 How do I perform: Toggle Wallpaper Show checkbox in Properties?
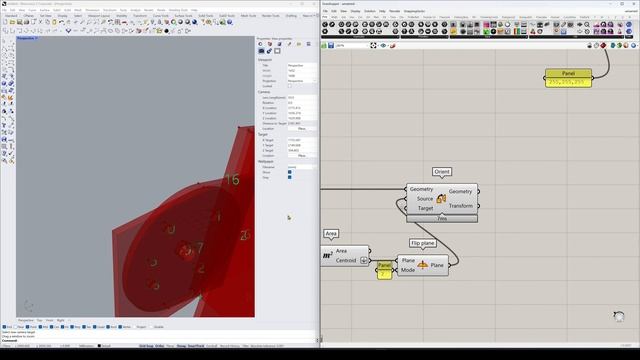tap(290, 172)
